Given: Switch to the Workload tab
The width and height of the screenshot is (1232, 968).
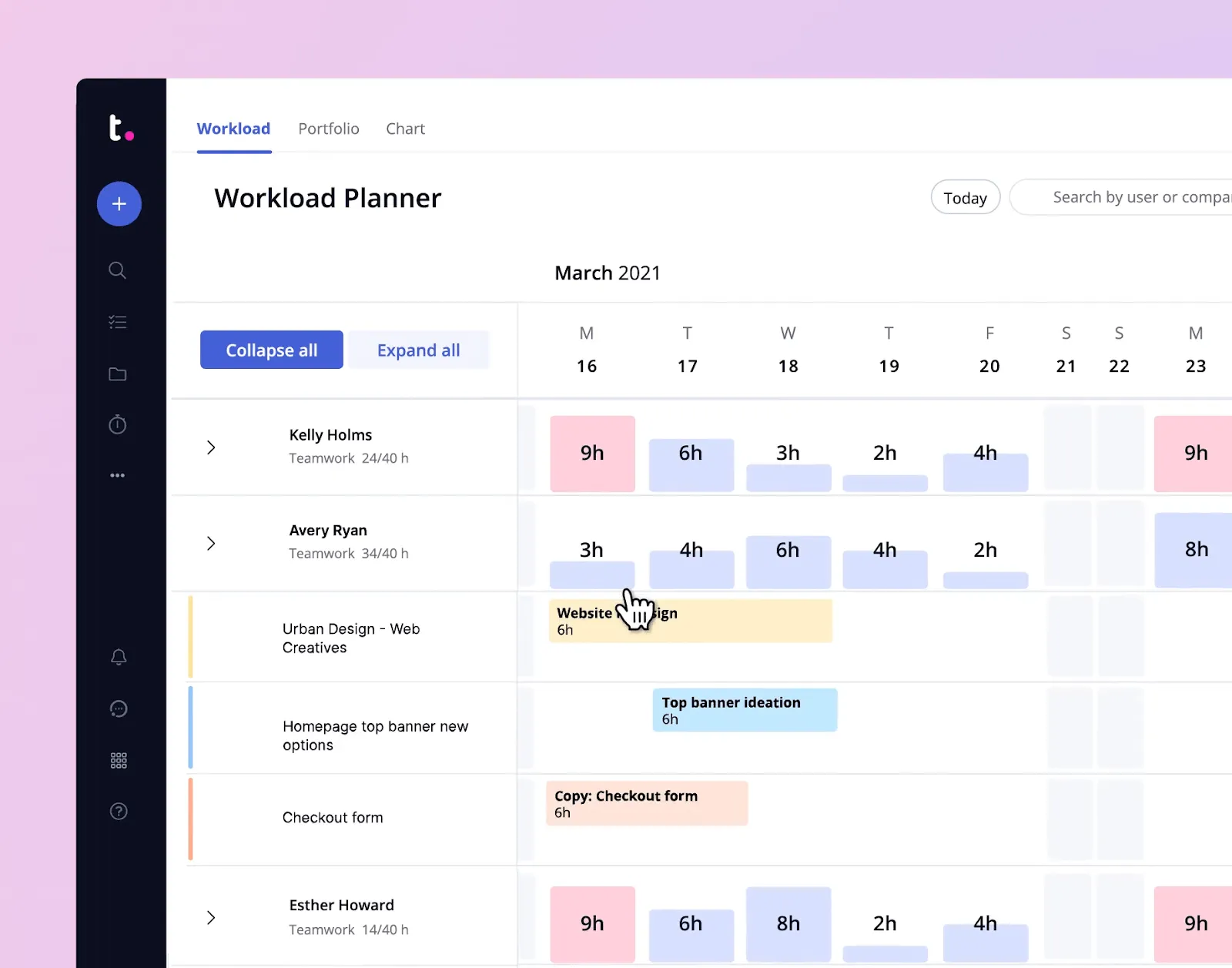Looking at the screenshot, I should pos(234,129).
